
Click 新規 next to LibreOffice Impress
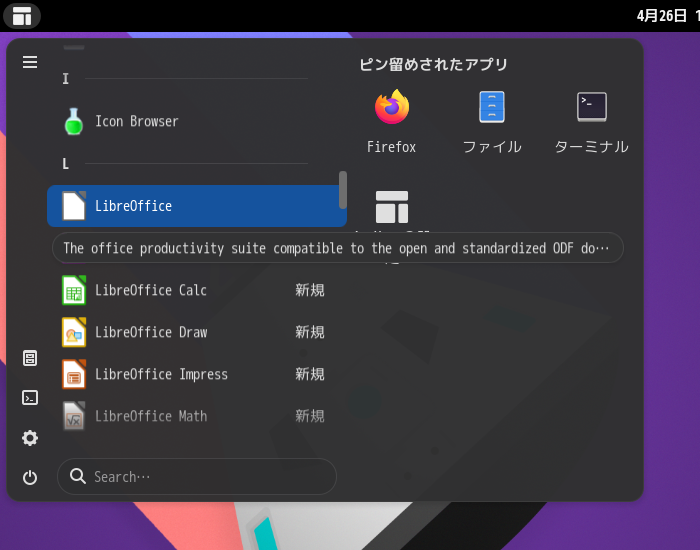click(309, 374)
